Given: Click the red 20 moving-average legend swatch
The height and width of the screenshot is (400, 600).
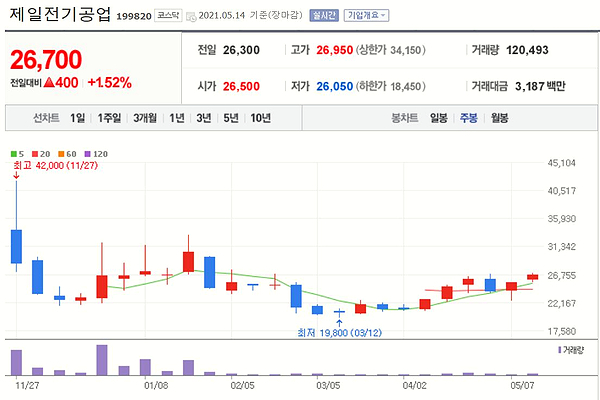Looking at the screenshot, I should point(35,154).
